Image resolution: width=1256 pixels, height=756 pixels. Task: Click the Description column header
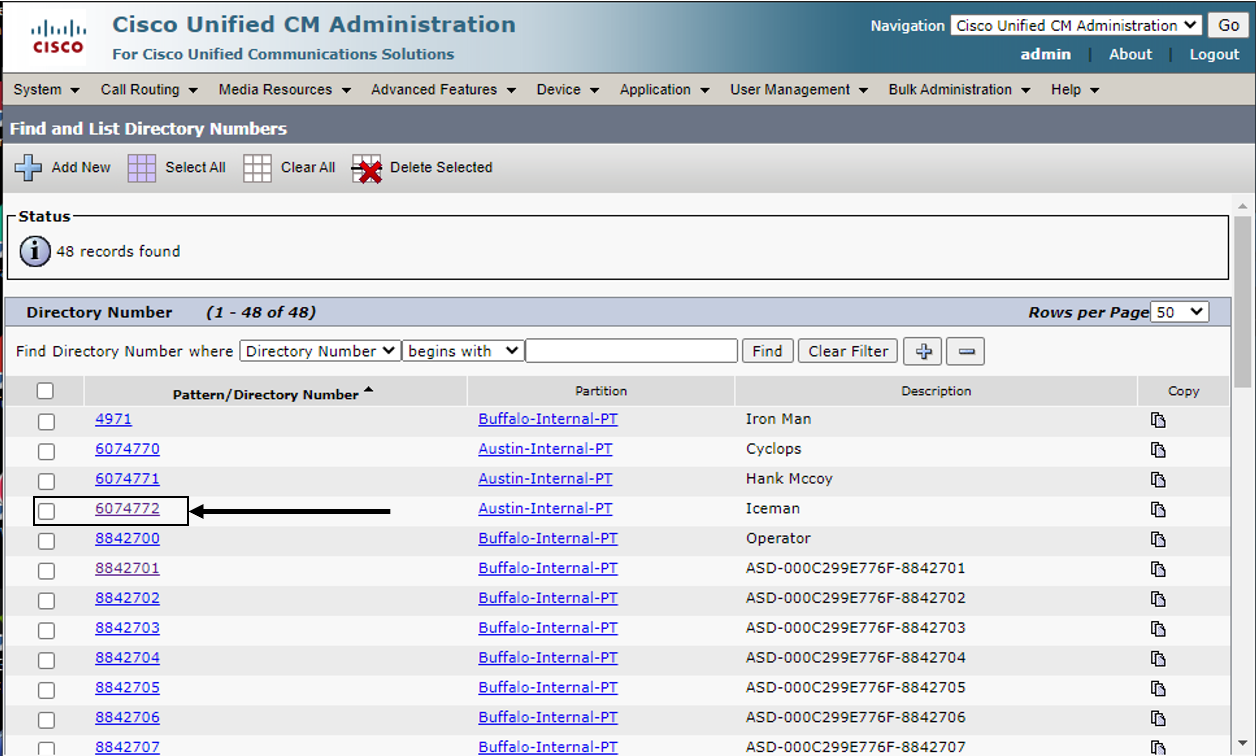click(x=936, y=391)
